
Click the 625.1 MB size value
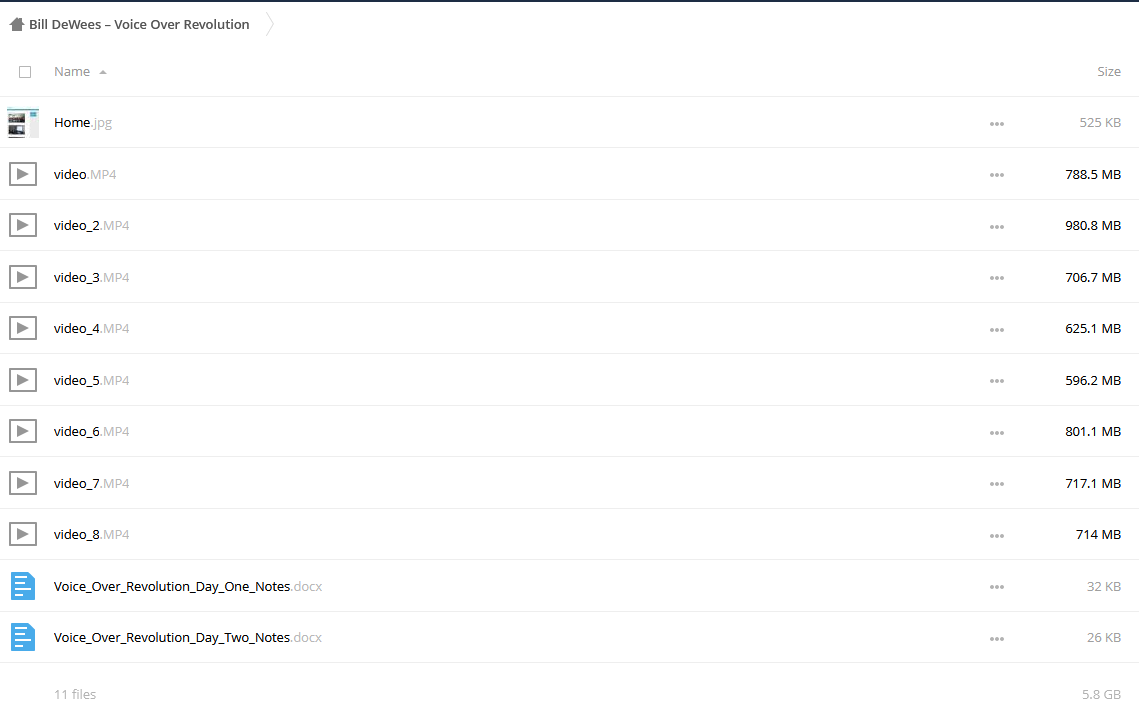pos(1093,328)
